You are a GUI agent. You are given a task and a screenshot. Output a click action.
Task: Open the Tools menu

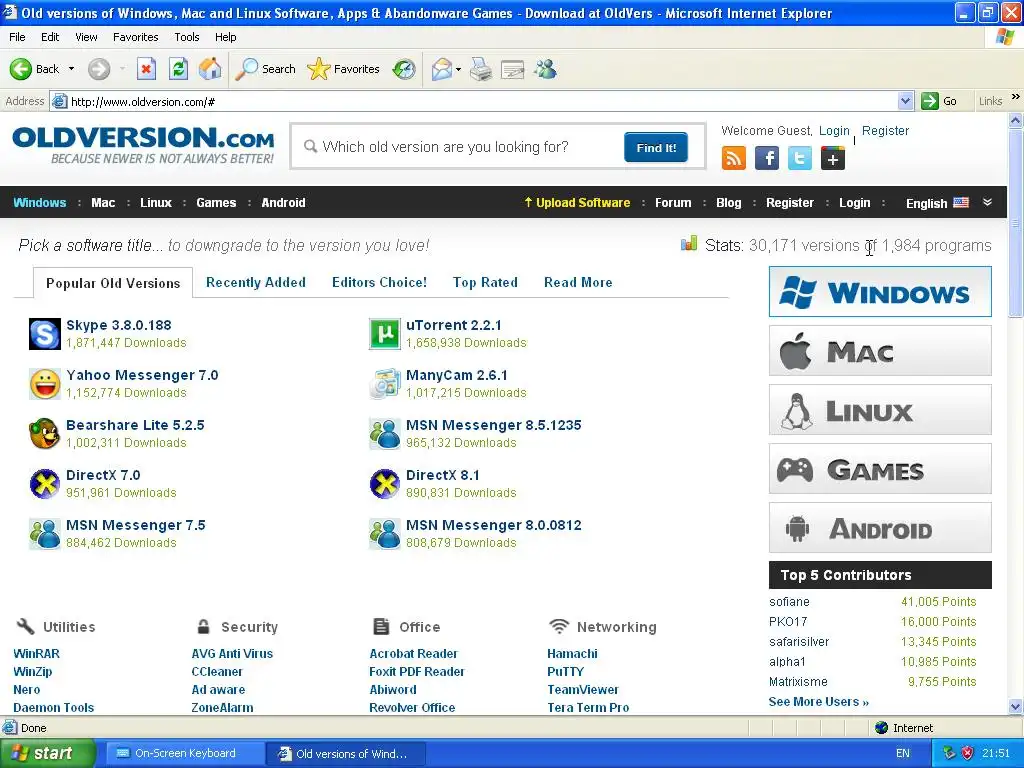pyautogui.click(x=187, y=37)
